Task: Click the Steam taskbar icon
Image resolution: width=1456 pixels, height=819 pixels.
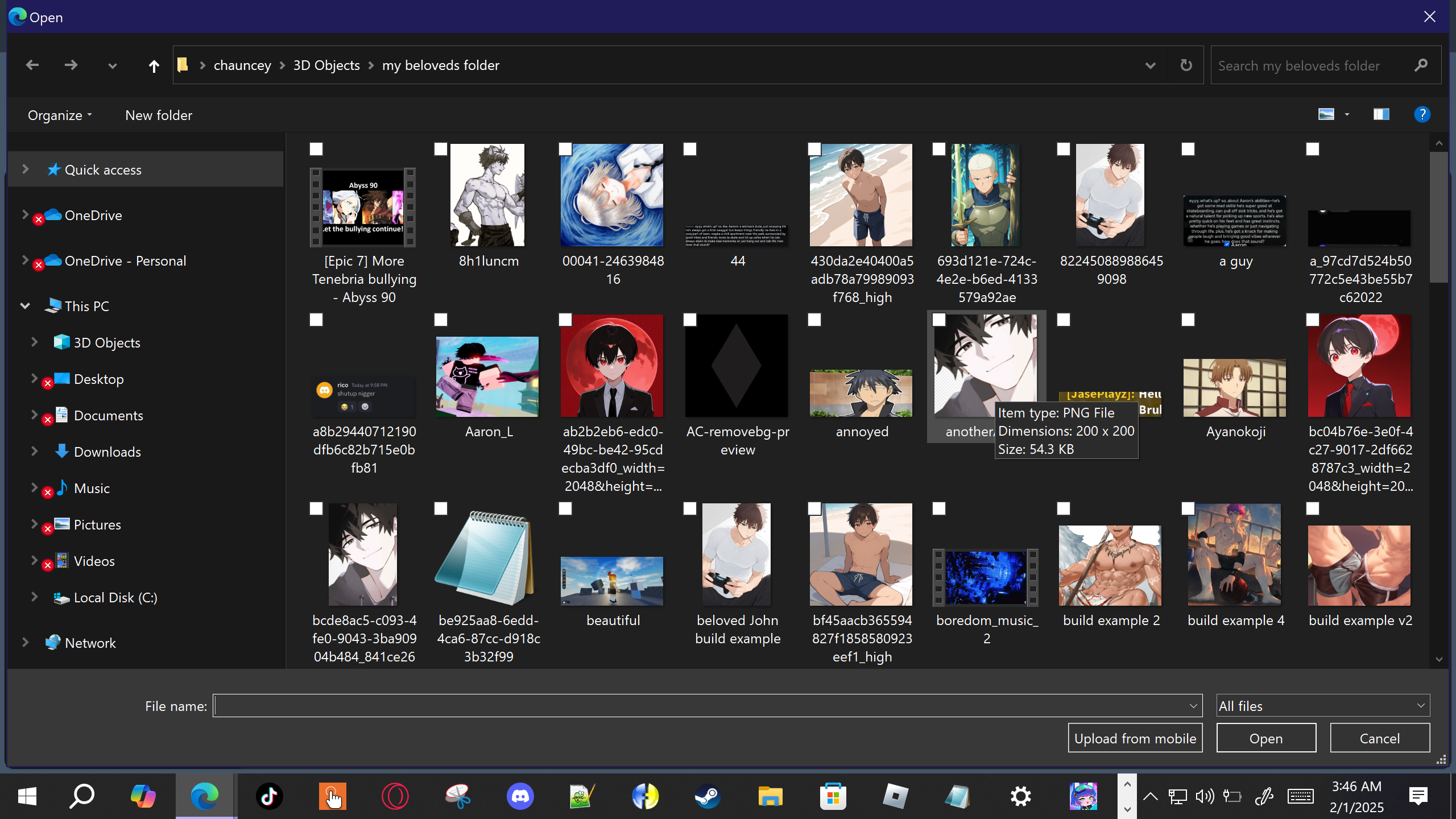Action: coord(708,796)
